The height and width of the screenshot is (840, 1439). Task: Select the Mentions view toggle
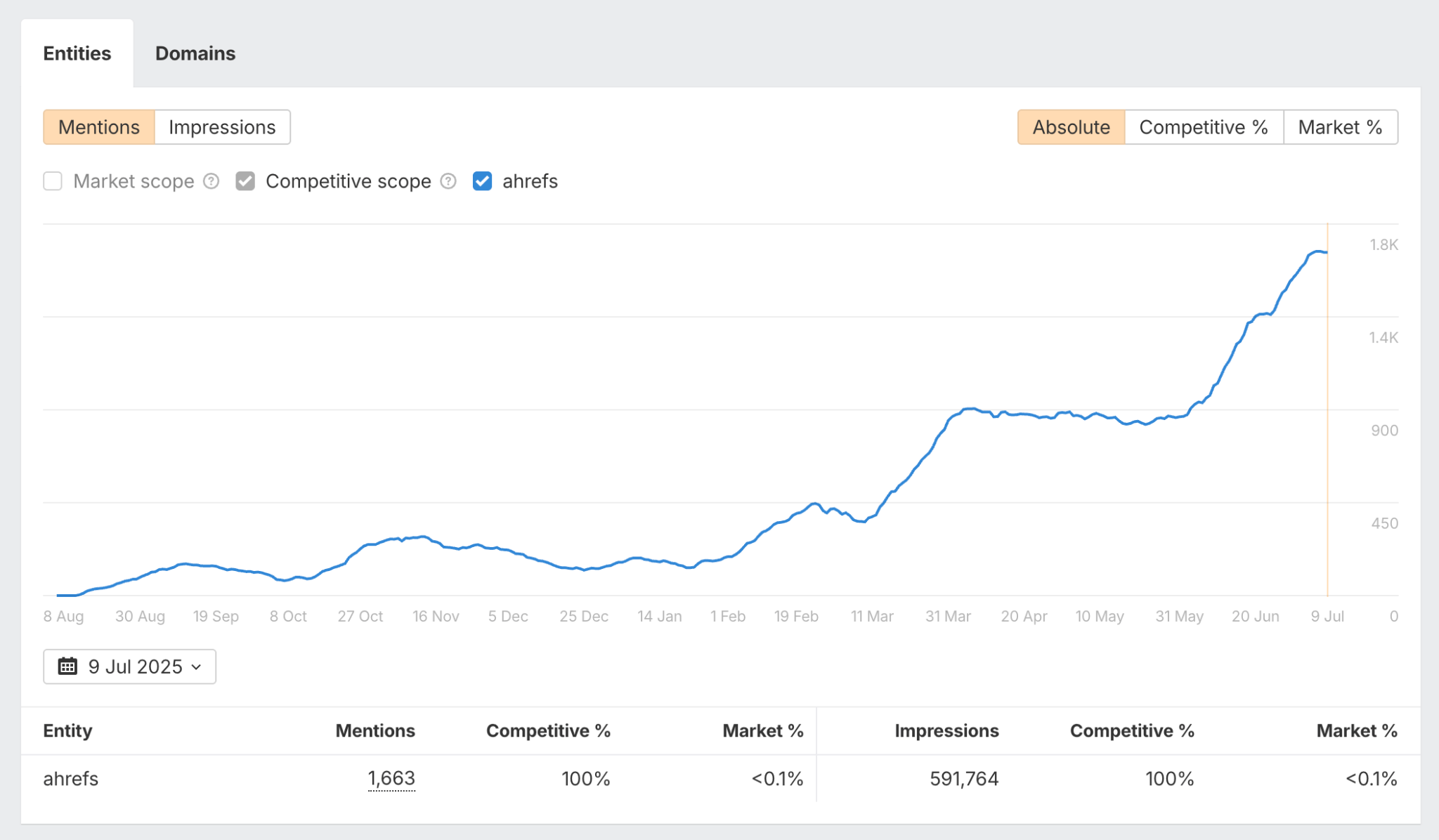tap(98, 127)
